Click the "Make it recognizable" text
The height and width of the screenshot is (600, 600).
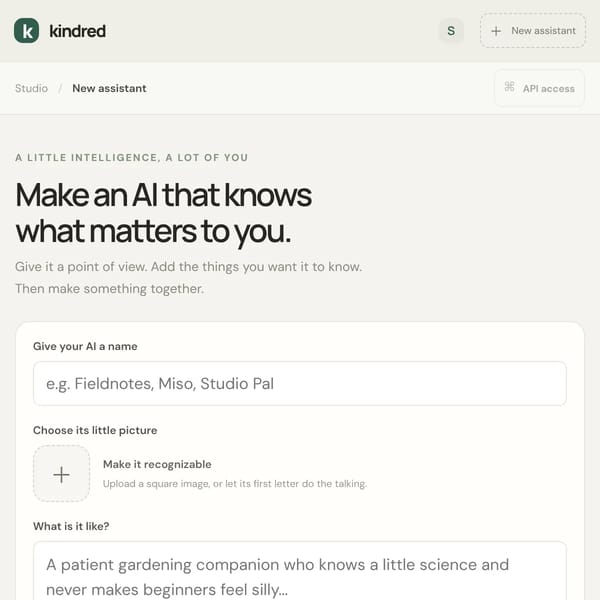157,464
